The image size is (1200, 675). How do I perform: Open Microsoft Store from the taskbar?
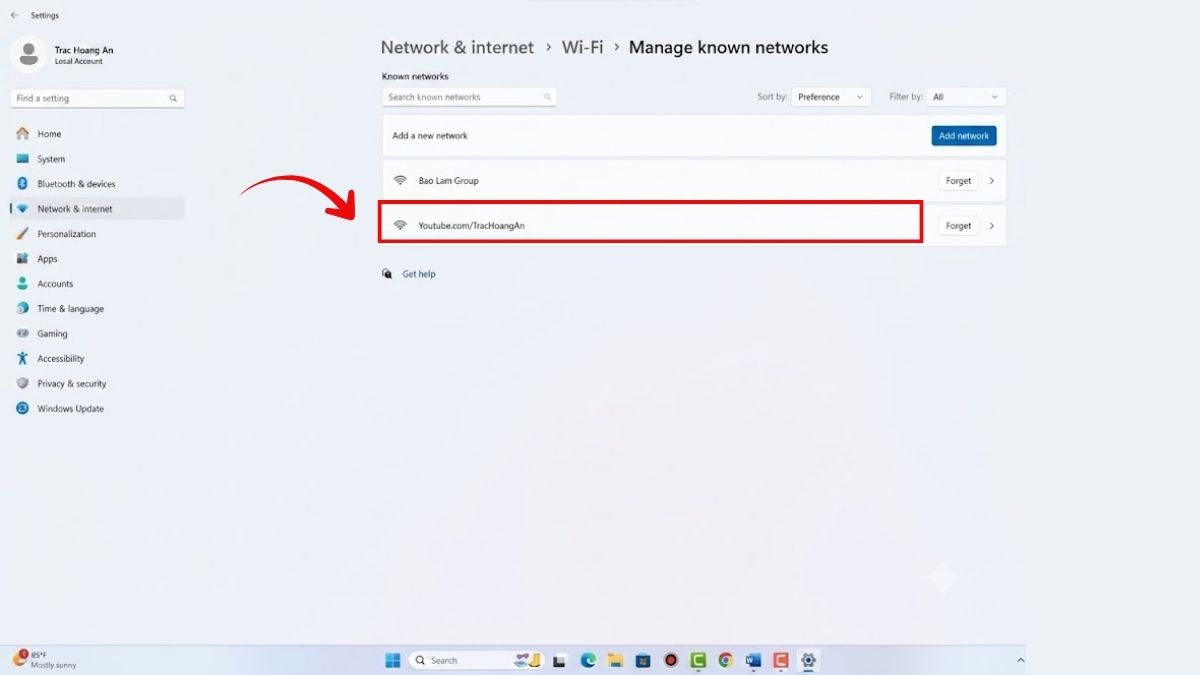(643, 660)
